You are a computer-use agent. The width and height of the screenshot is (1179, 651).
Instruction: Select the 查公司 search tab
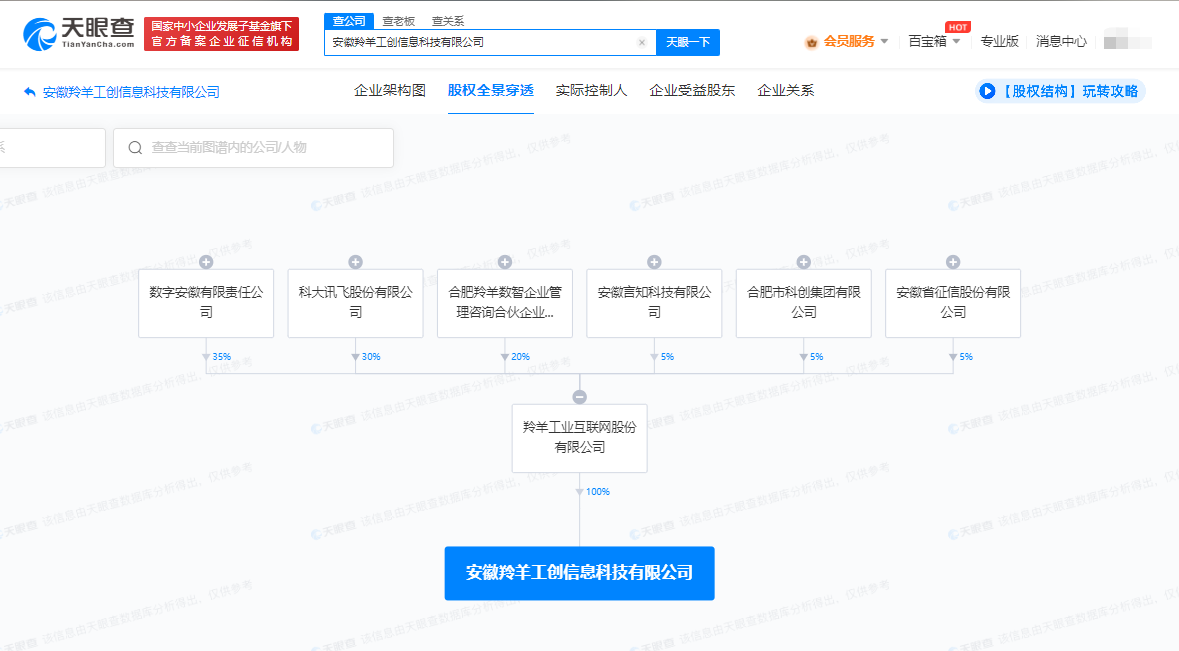pyautogui.click(x=349, y=21)
